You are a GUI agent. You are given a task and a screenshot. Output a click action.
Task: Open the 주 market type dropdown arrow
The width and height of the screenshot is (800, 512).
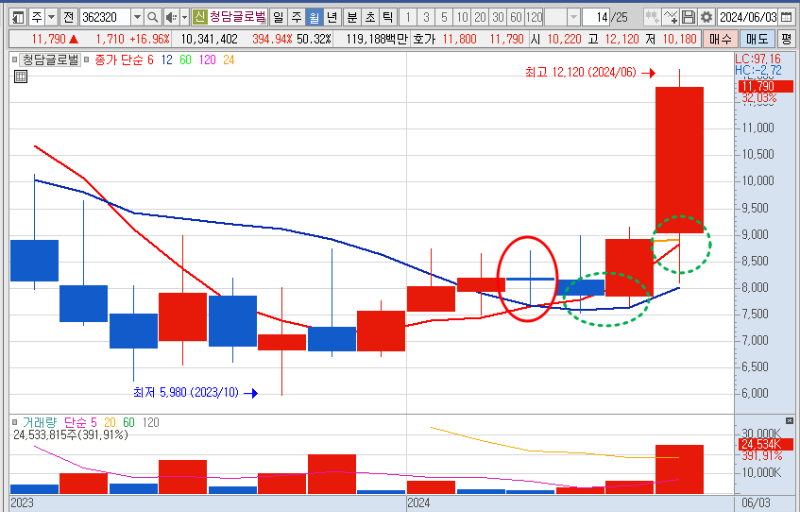tap(52, 17)
